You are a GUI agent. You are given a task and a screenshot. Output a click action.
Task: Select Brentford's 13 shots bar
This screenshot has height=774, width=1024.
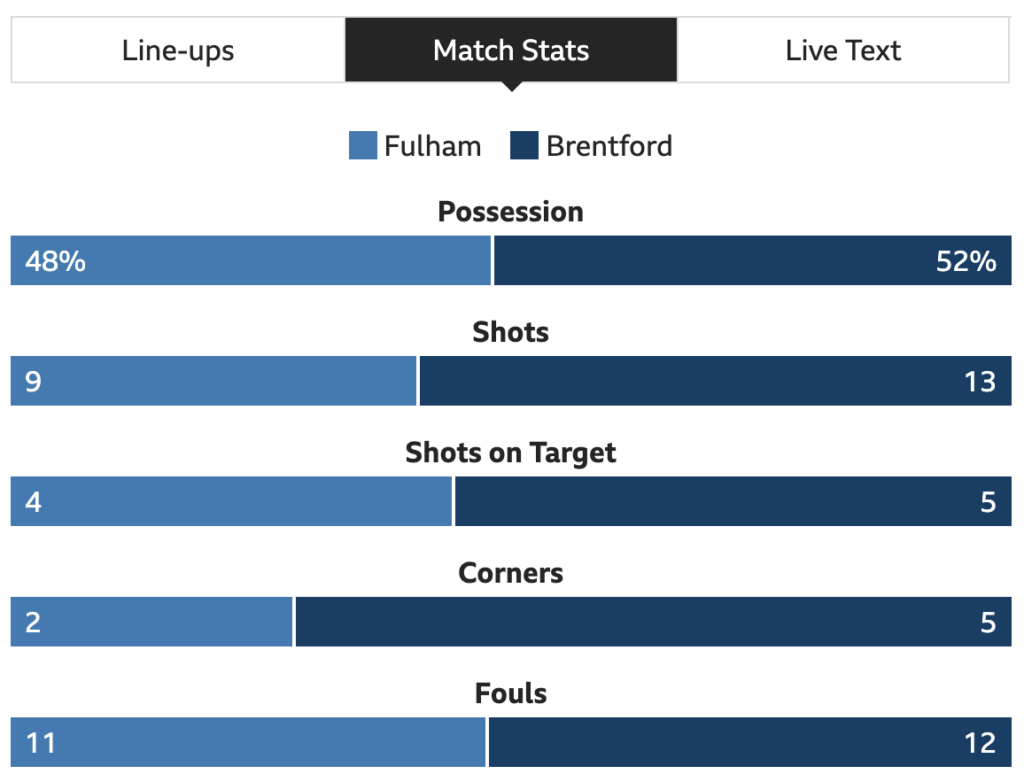point(716,381)
